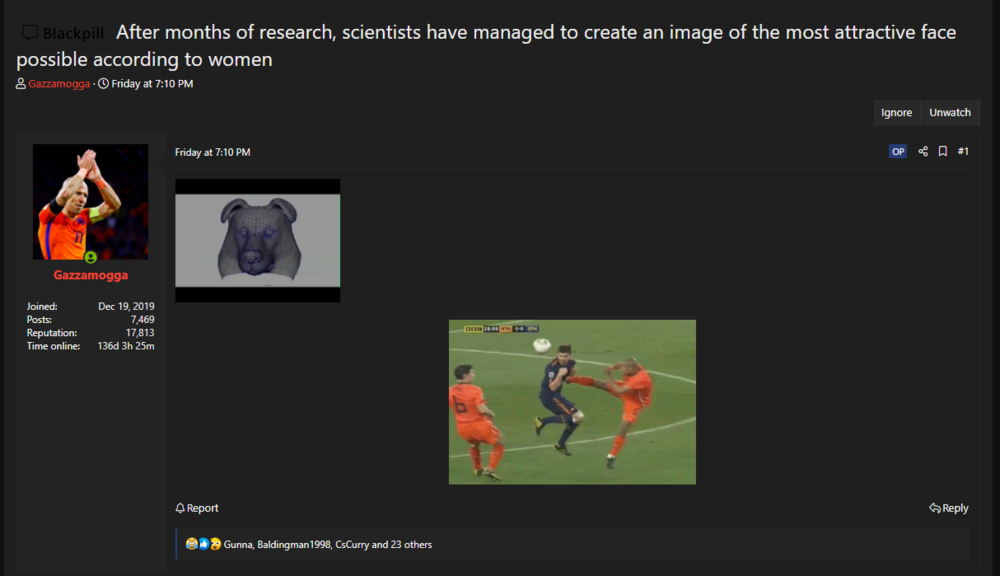Bookmark the post using the bookmark icon
This screenshot has height=576, width=1000.
(942, 152)
